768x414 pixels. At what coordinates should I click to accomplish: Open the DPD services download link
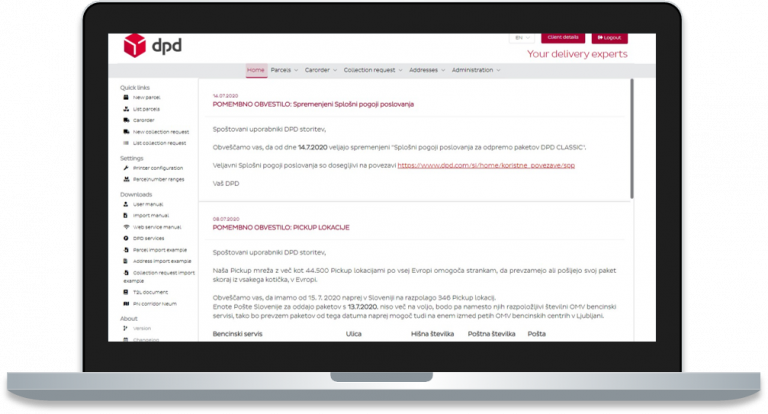tap(148, 238)
